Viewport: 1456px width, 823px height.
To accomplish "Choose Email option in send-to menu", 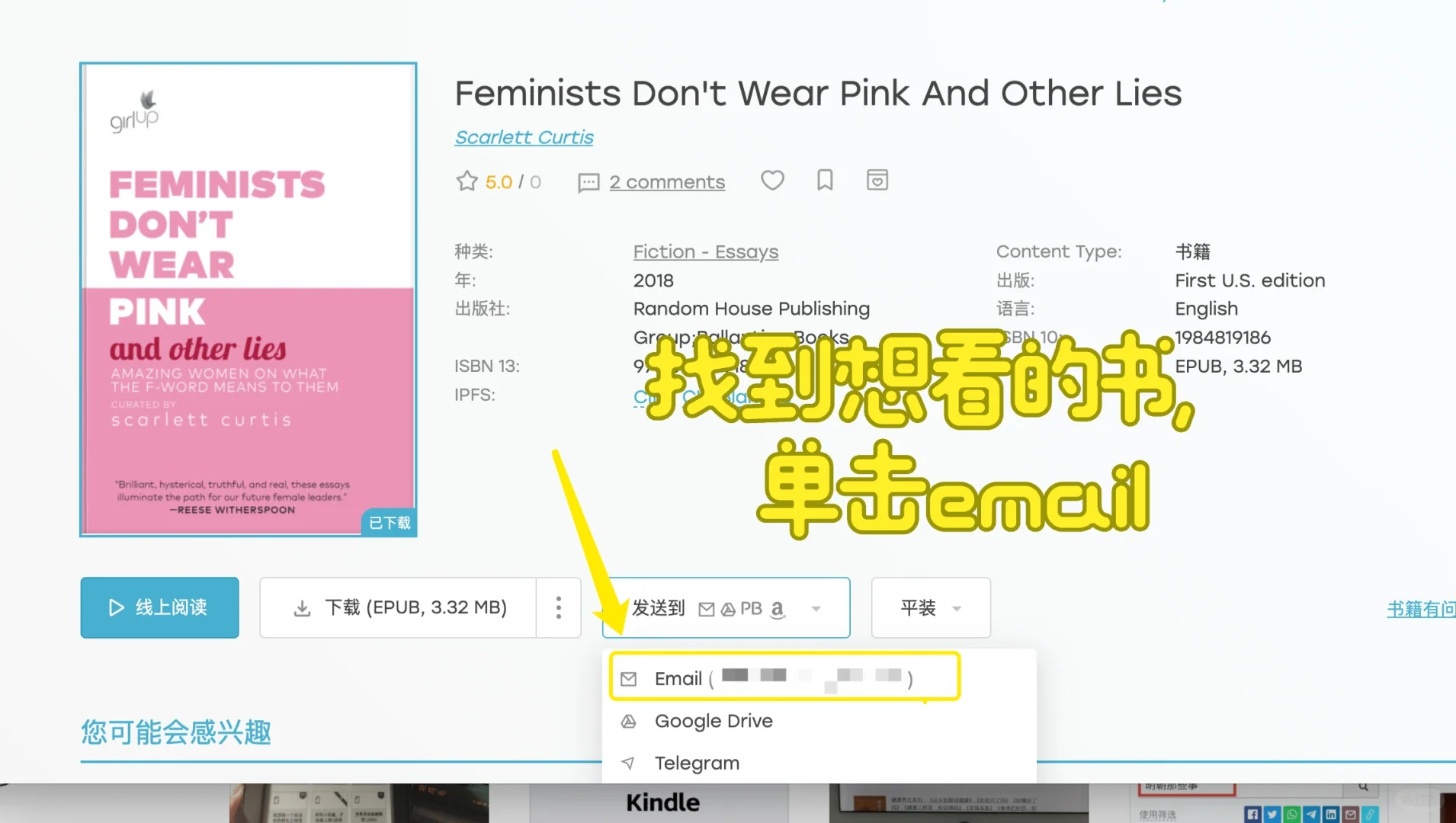I will click(784, 677).
